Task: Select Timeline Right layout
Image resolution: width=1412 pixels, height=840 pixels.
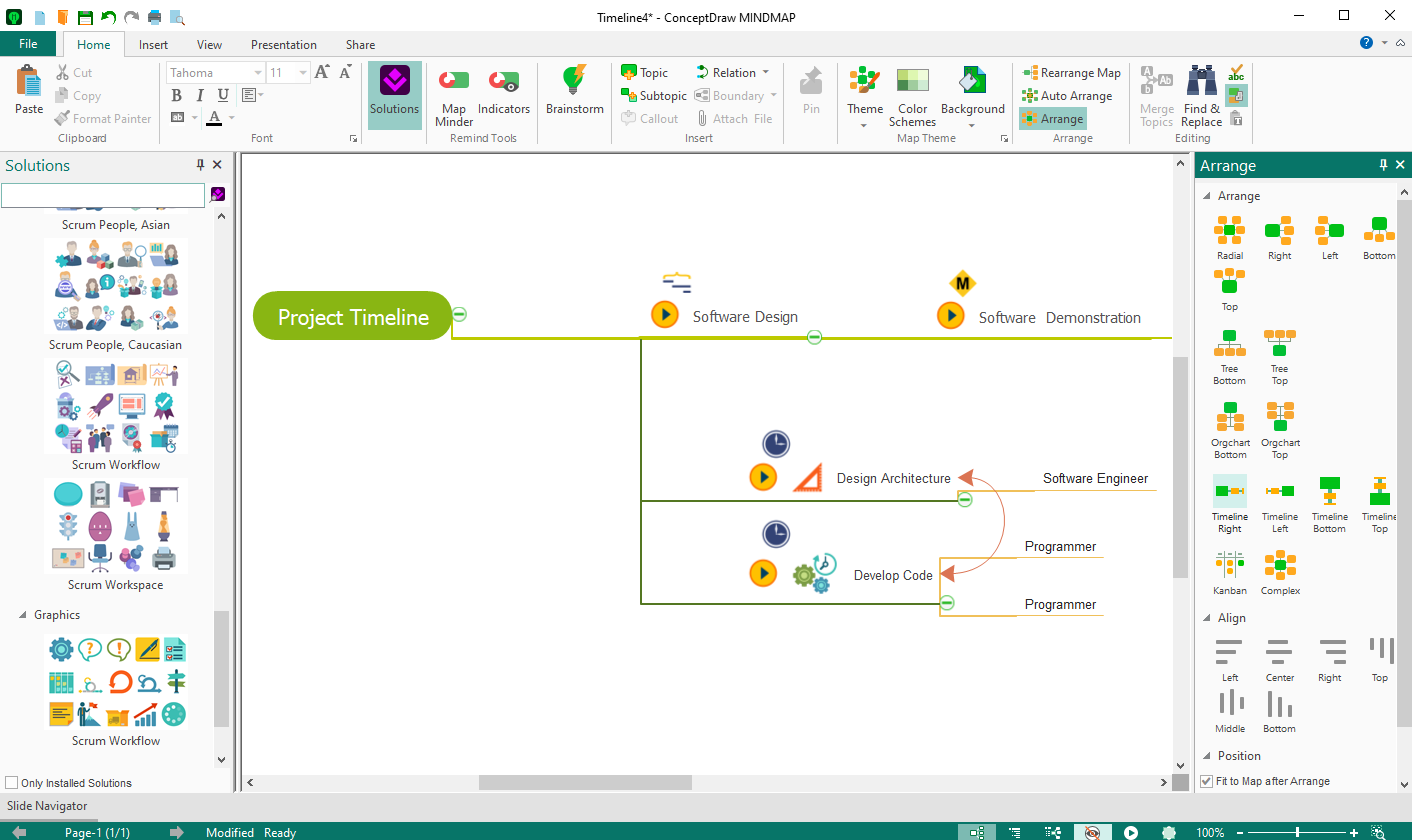Action: [x=1229, y=505]
